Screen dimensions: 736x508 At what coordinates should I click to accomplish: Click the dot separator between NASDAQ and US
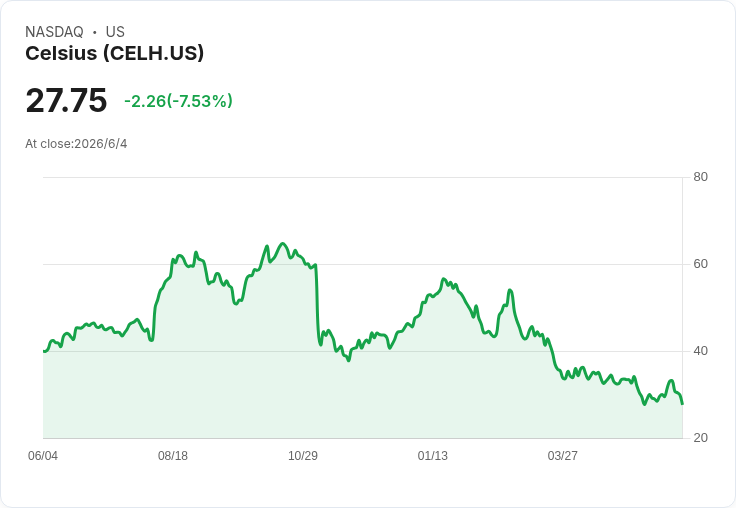(x=94, y=32)
